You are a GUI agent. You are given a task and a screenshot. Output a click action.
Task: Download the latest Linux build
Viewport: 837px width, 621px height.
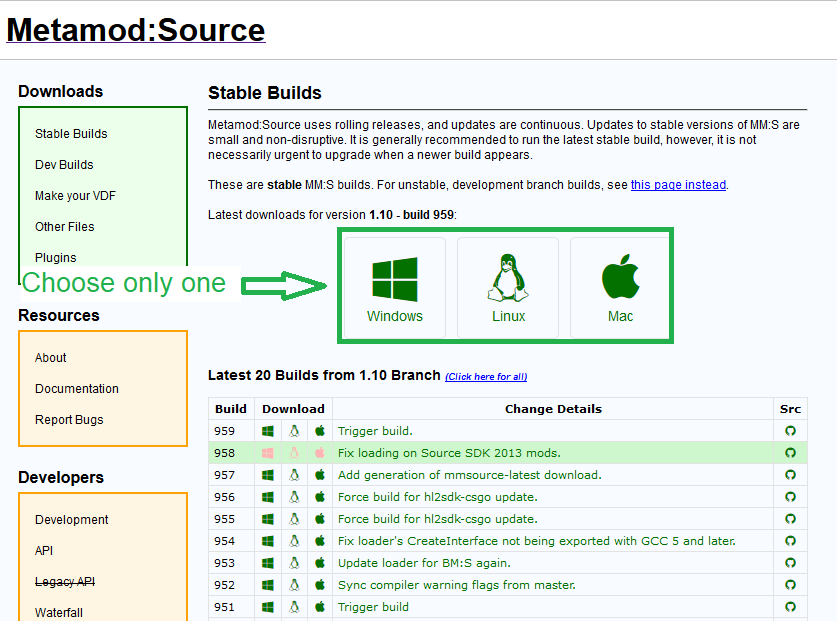[508, 288]
